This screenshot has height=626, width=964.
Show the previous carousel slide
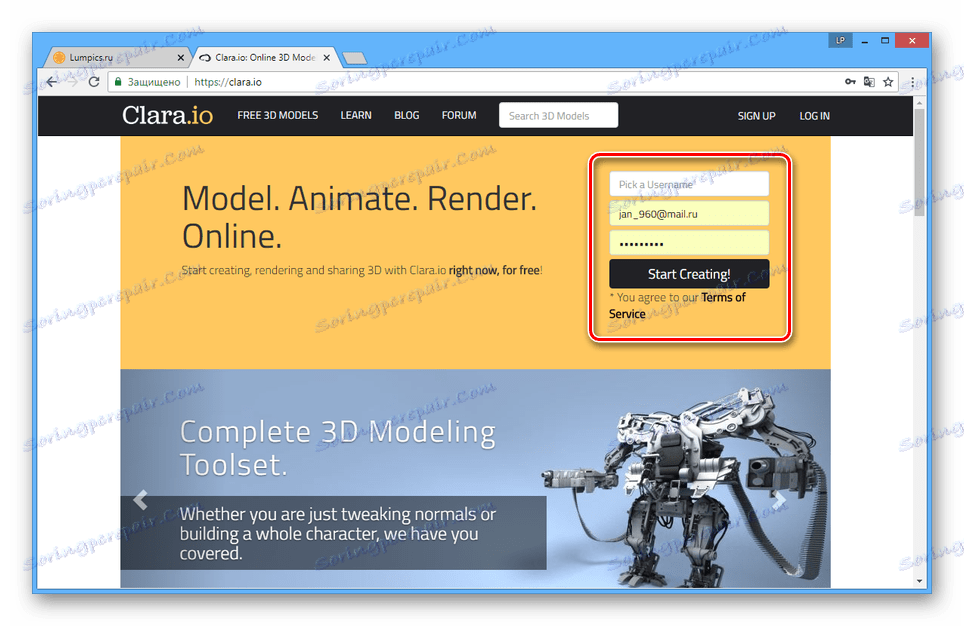click(141, 499)
